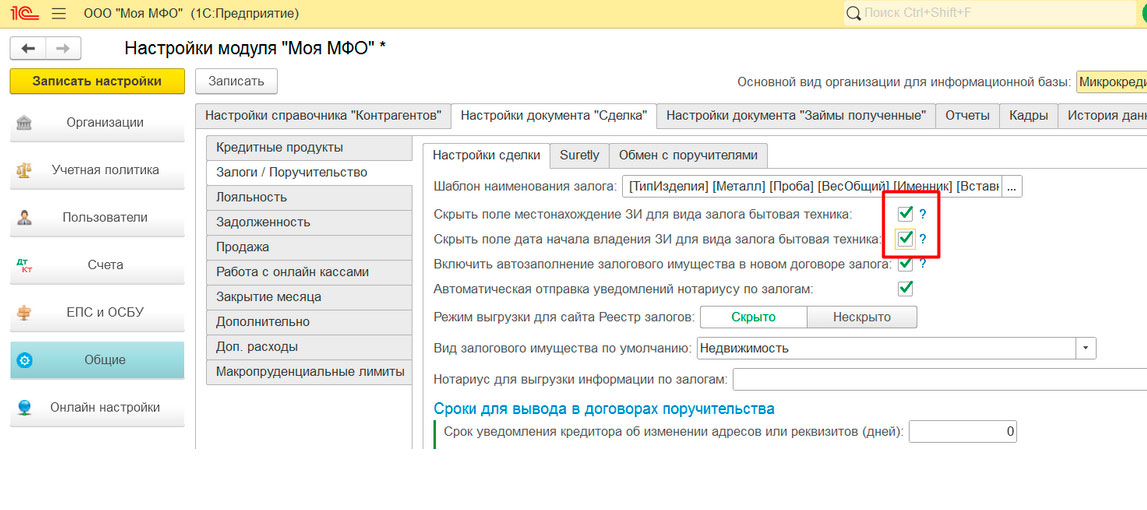This screenshot has height=510, width=1147.
Task: Toggle скрыть поле дата начала владения ЗИ checkbox
Action: [x=905, y=239]
